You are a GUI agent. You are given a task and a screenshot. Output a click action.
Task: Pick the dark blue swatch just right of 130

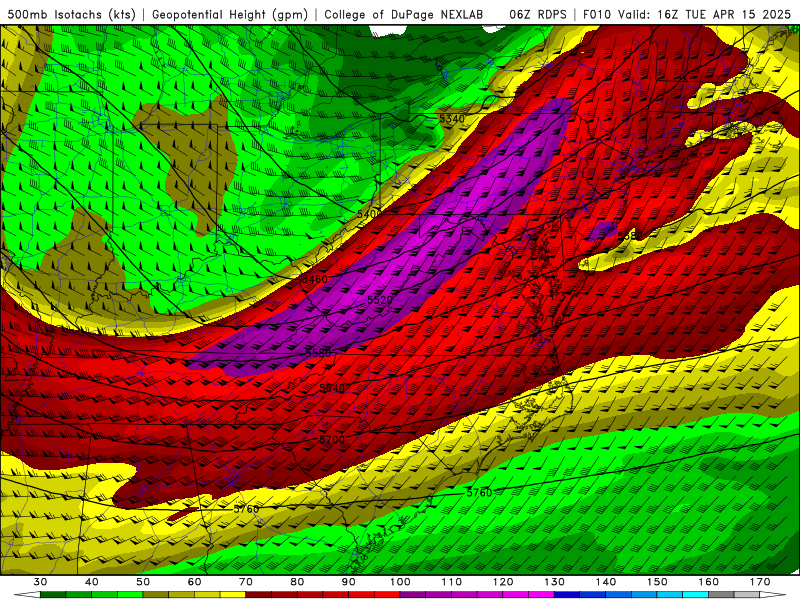567,595
